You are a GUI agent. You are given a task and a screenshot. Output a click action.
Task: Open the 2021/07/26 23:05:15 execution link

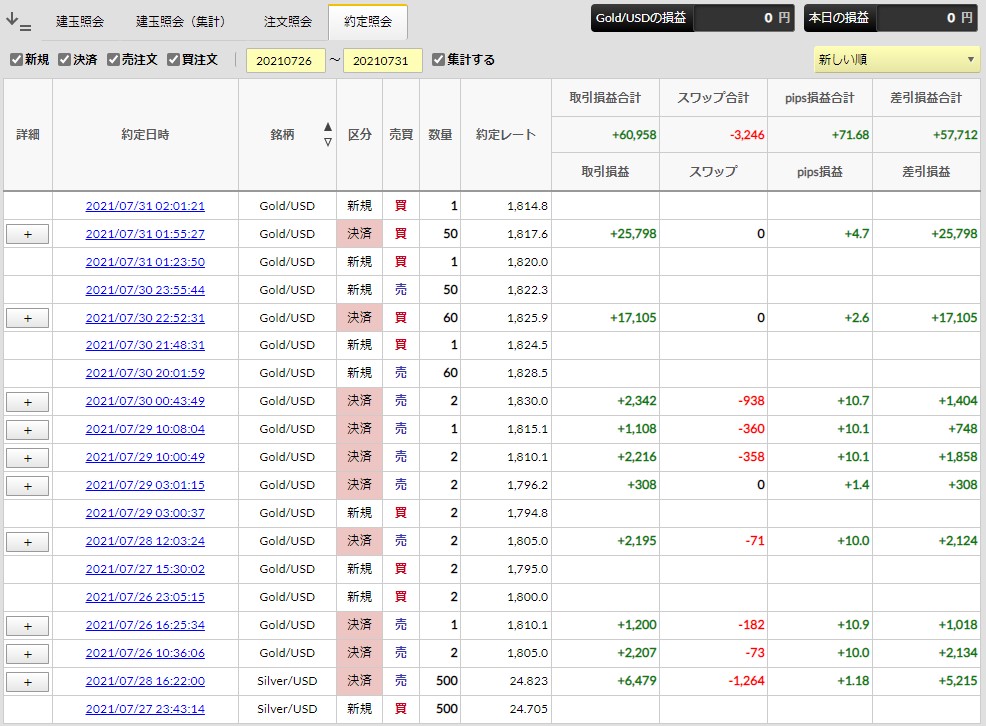(x=145, y=597)
